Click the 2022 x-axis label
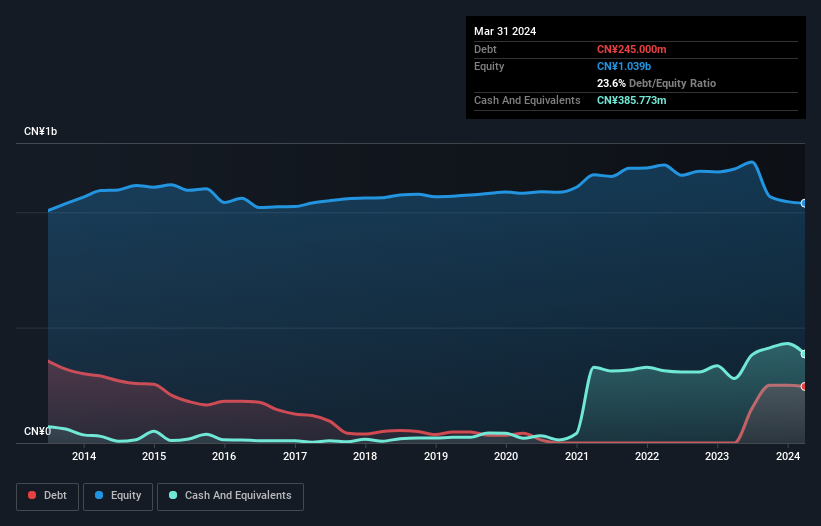This screenshot has width=821, height=526. coord(647,456)
